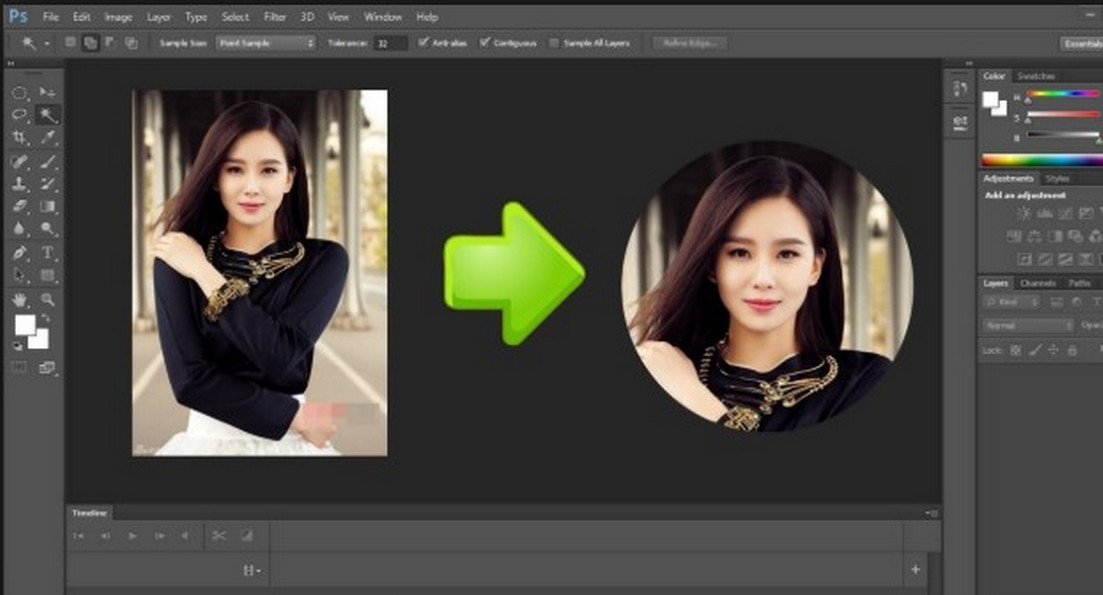The image size is (1103, 595).
Task: Switch to the Channels tab
Action: coord(1037,283)
